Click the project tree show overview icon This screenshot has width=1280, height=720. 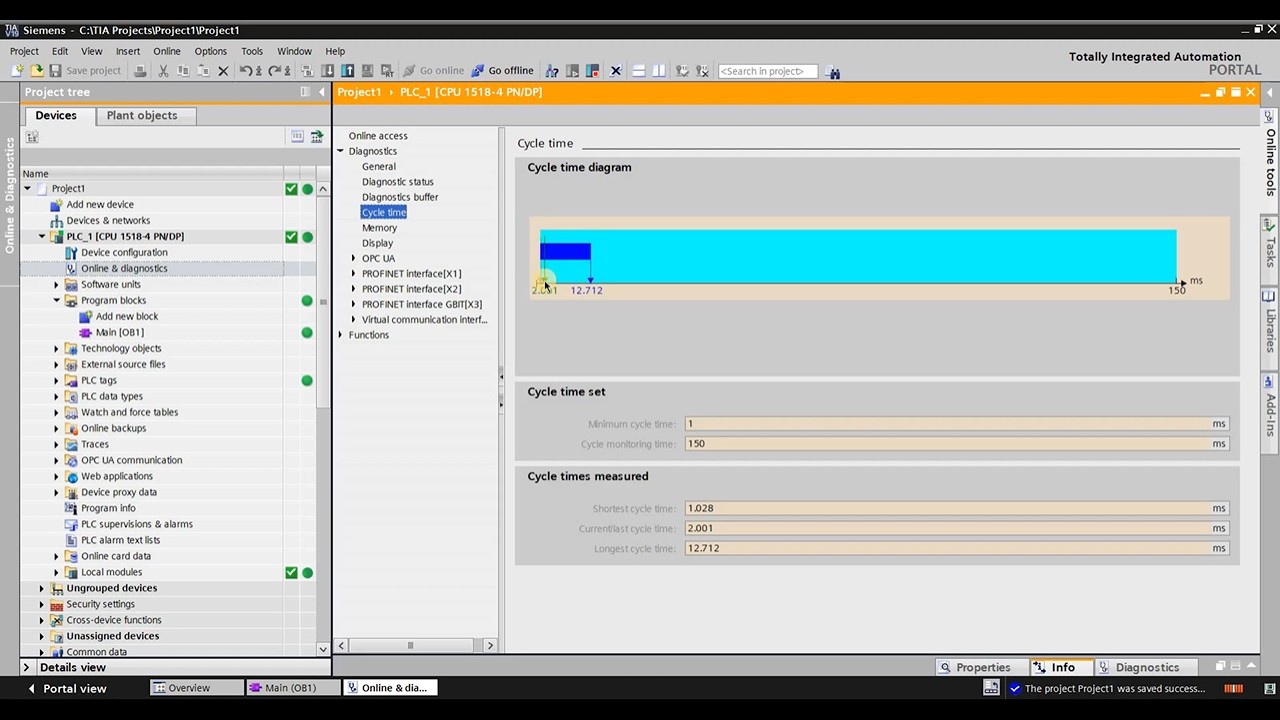[32, 137]
